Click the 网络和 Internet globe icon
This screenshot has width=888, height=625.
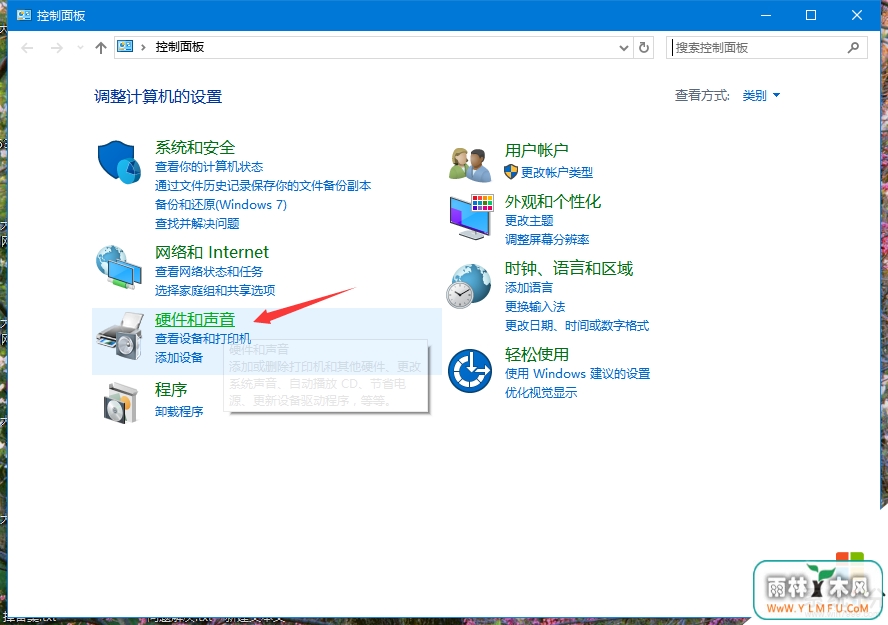point(119,267)
